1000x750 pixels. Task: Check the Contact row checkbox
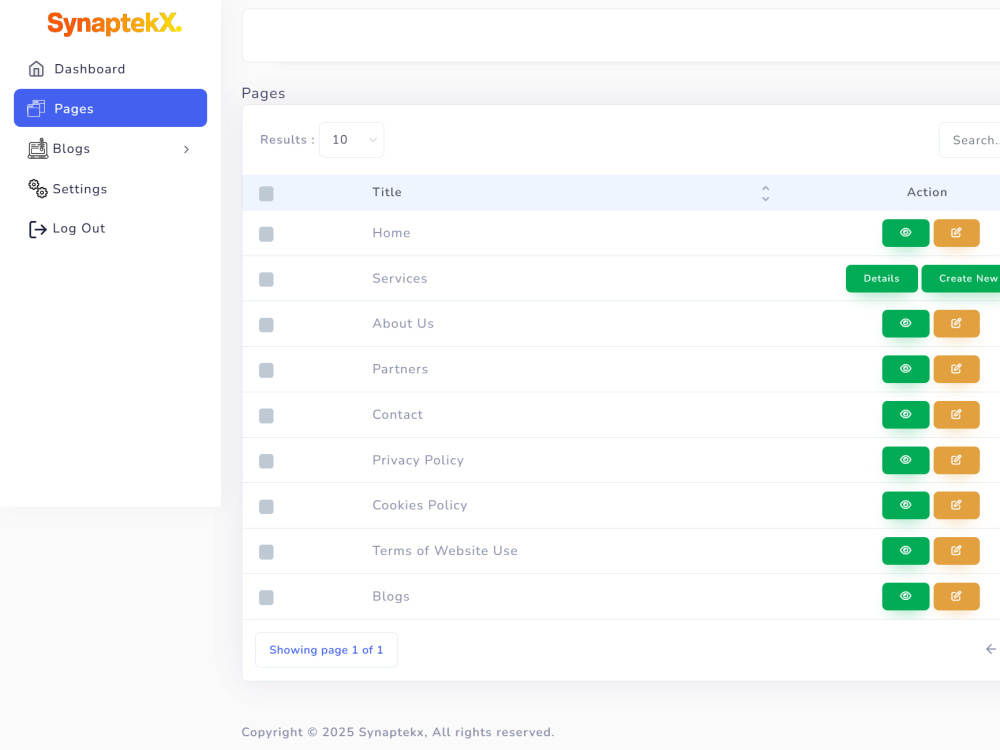[267, 416]
